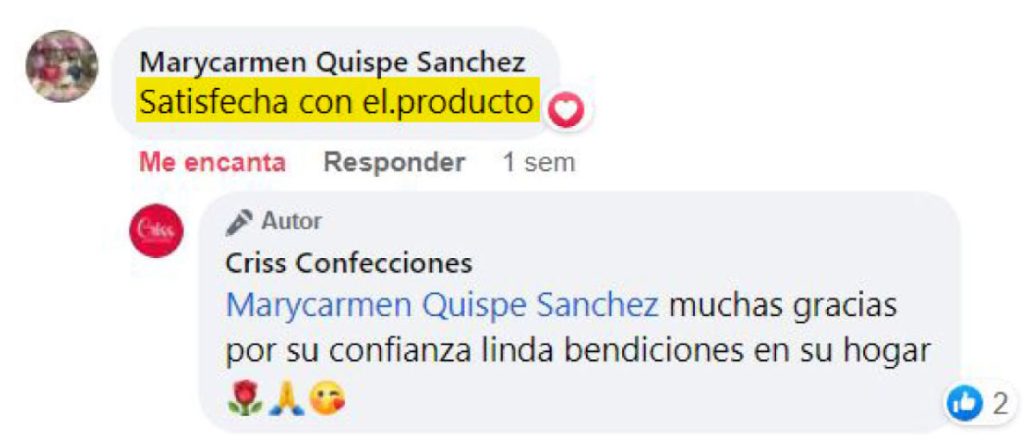Click commenter name Marycarmen Quispe Sanchez in bold
The image size is (1024, 448).
coord(332,63)
